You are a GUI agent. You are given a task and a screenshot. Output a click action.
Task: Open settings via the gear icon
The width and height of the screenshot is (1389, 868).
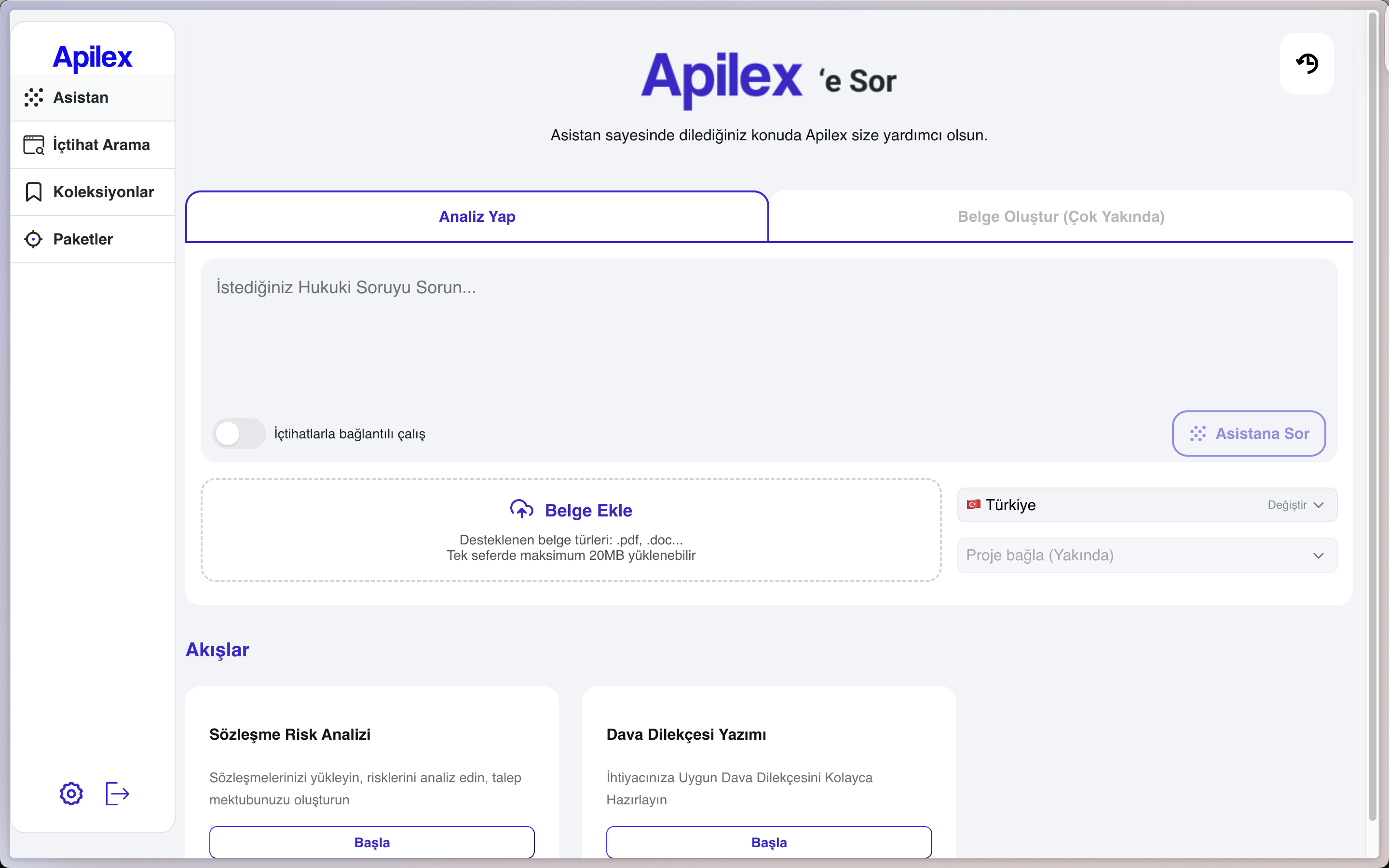pos(71,794)
